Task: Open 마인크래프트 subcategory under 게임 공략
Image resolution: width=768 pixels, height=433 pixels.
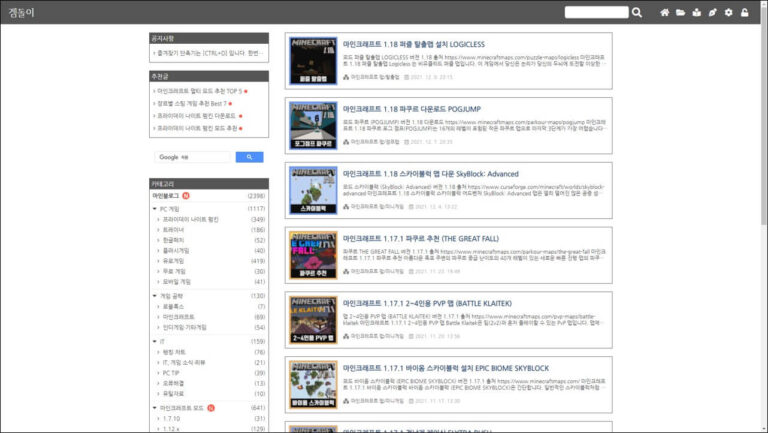Action: 178,317
